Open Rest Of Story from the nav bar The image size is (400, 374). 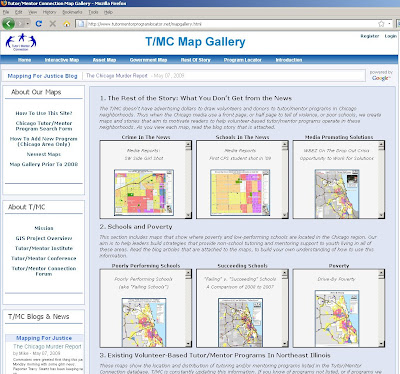(x=196, y=60)
